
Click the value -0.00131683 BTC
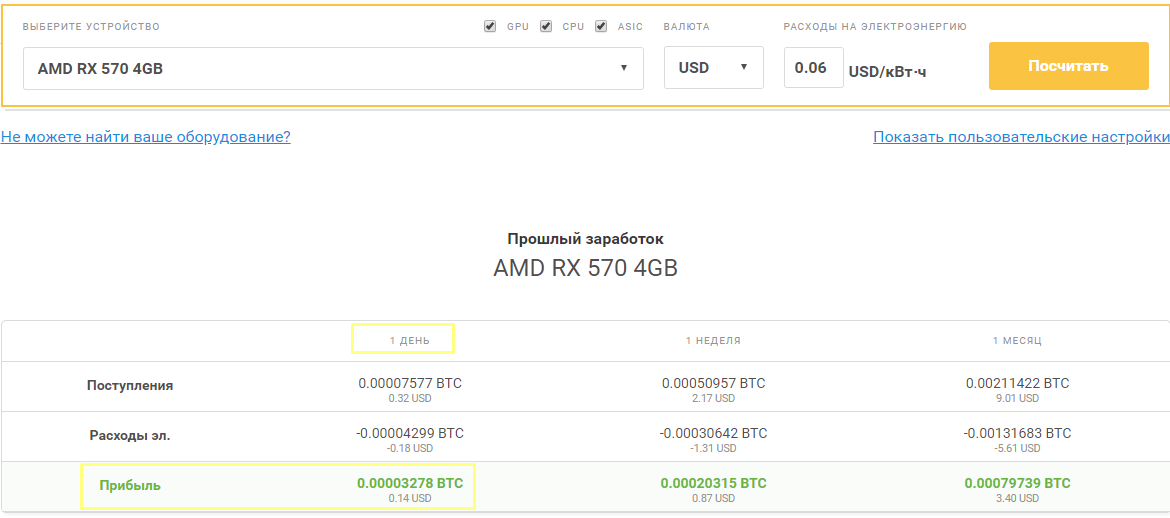coord(1017,434)
